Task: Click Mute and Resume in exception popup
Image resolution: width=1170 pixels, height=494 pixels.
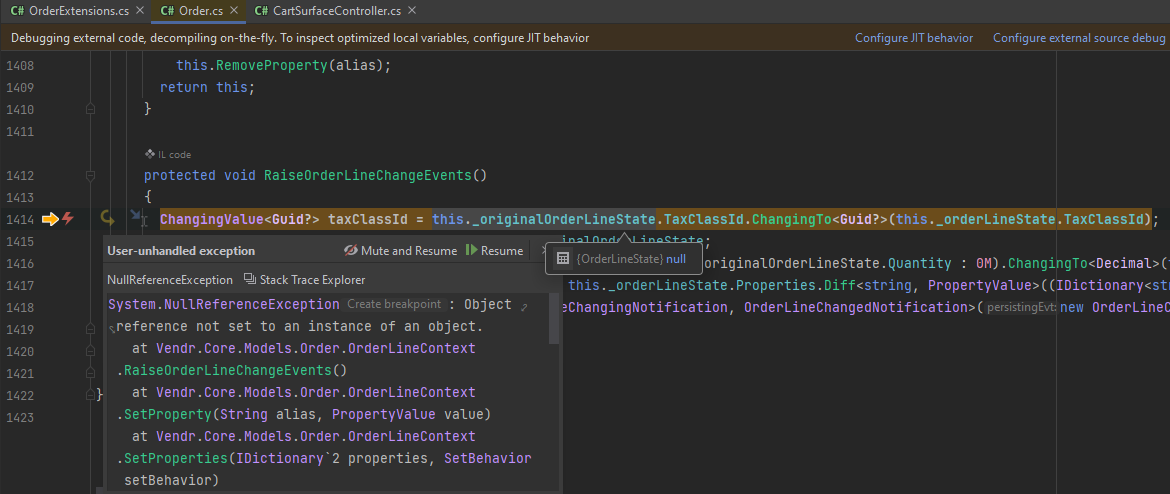Action: (x=401, y=251)
